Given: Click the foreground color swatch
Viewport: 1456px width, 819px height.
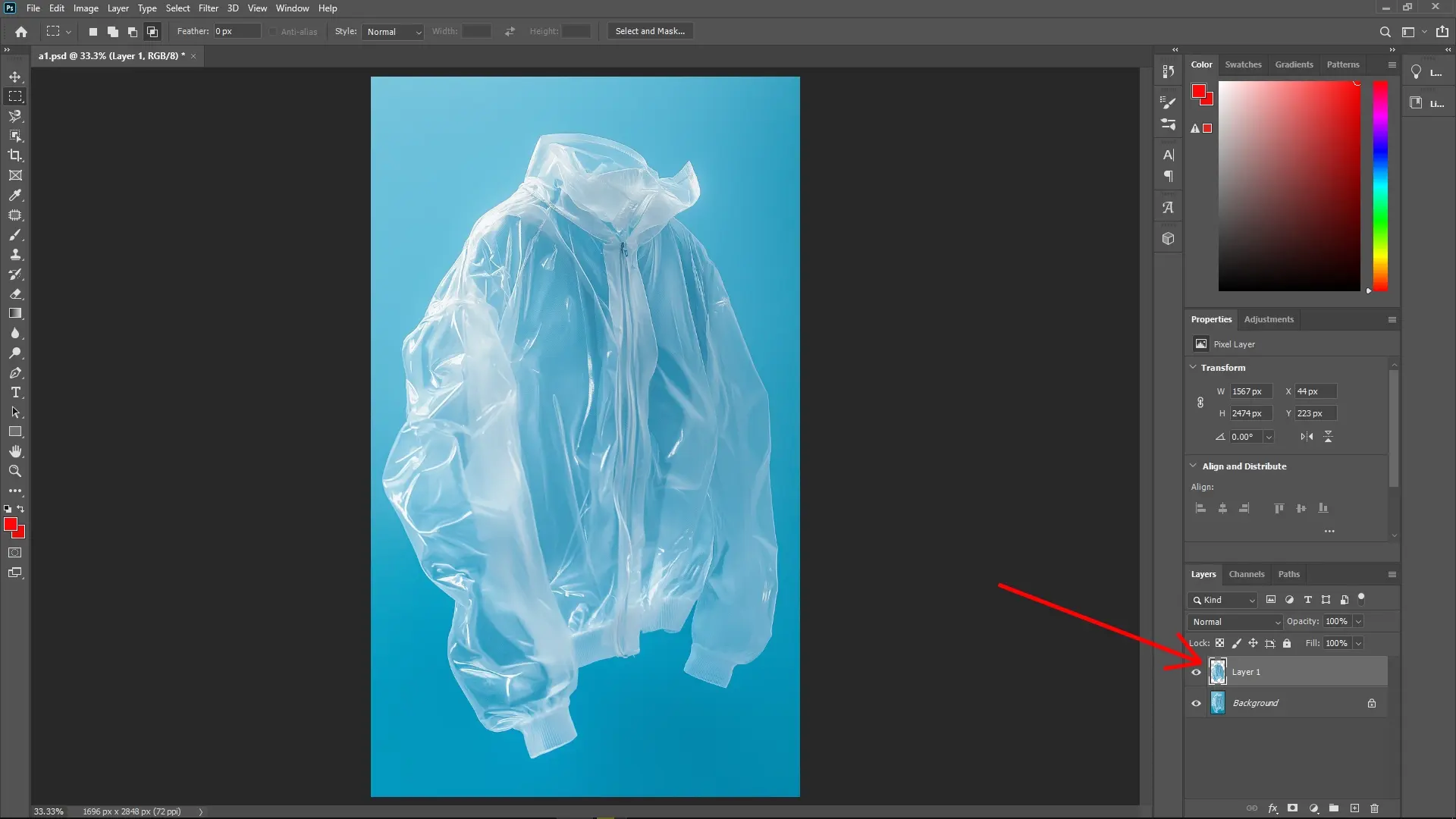Looking at the screenshot, I should tap(11, 525).
